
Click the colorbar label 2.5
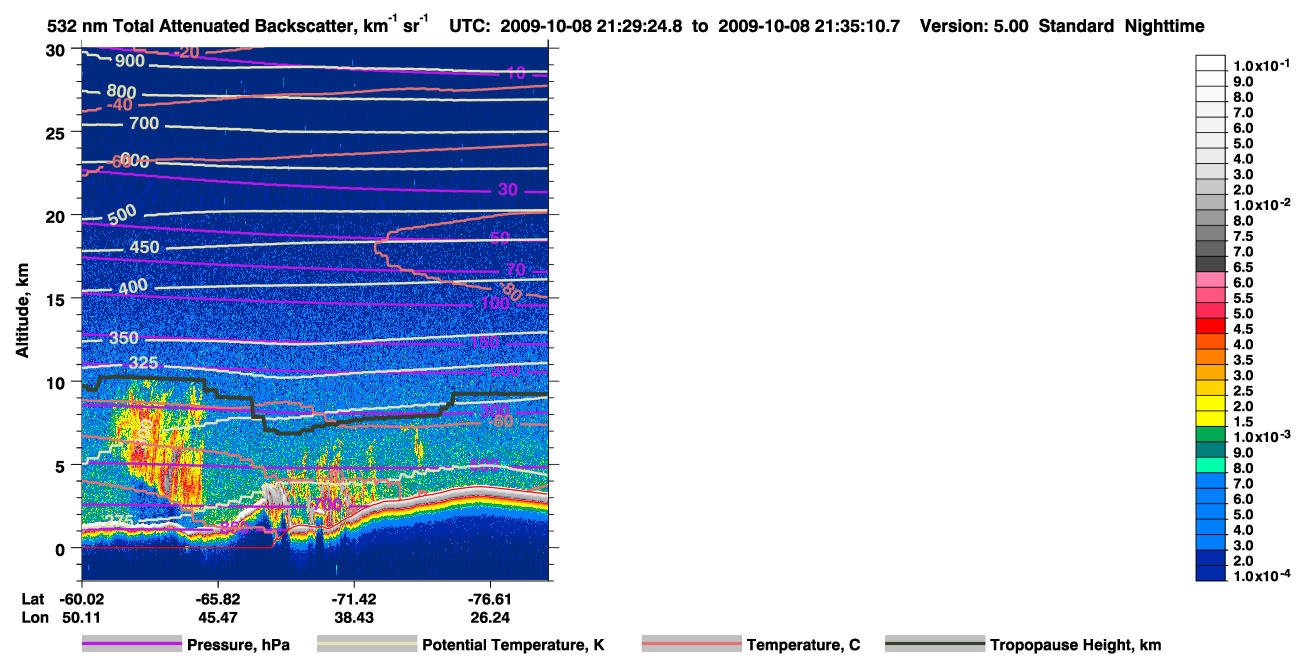(1244, 390)
